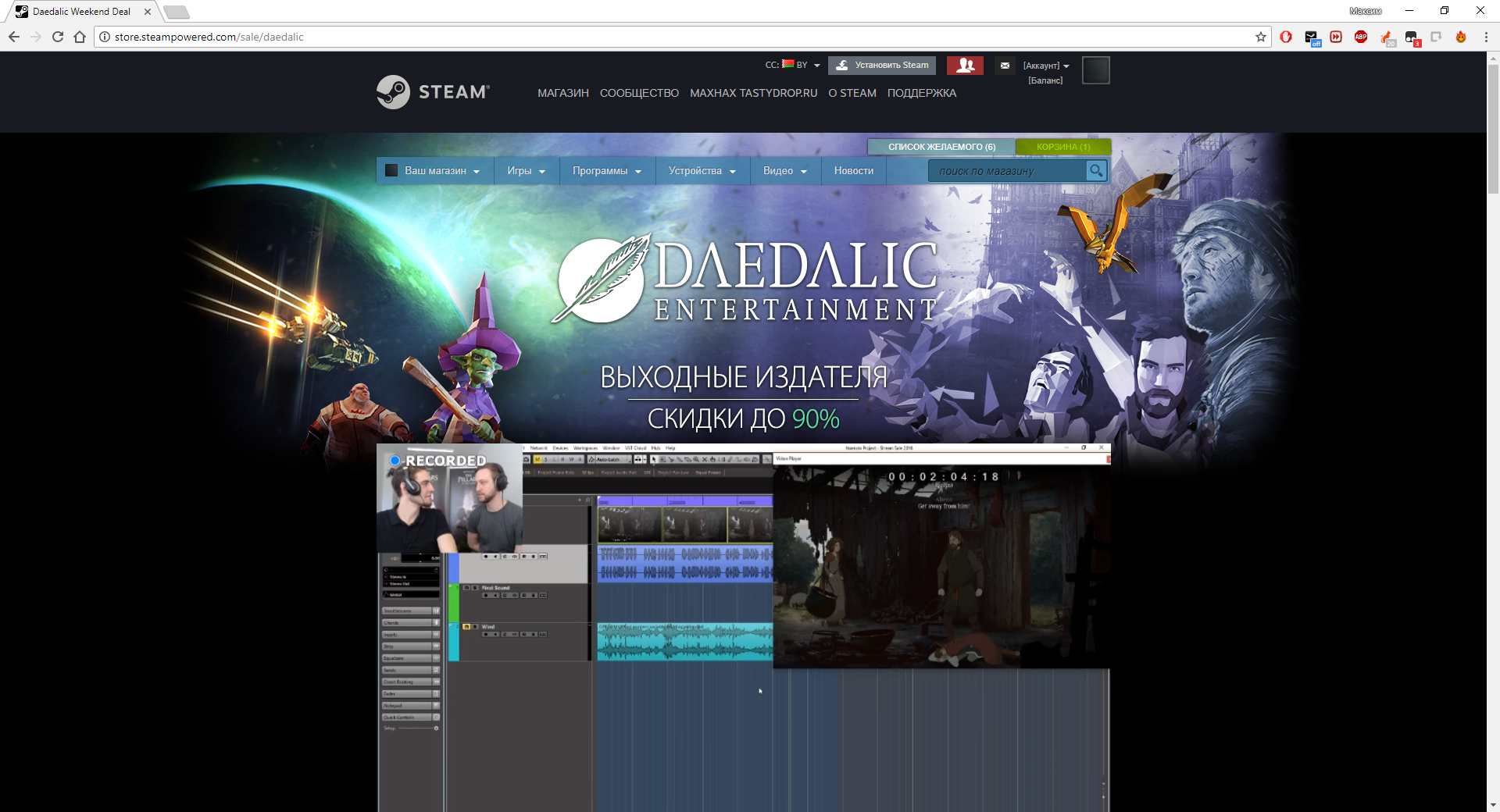Screen dimensions: 1500x812
Task: Open the Chrome three-dot menu
Action: pos(1486,37)
